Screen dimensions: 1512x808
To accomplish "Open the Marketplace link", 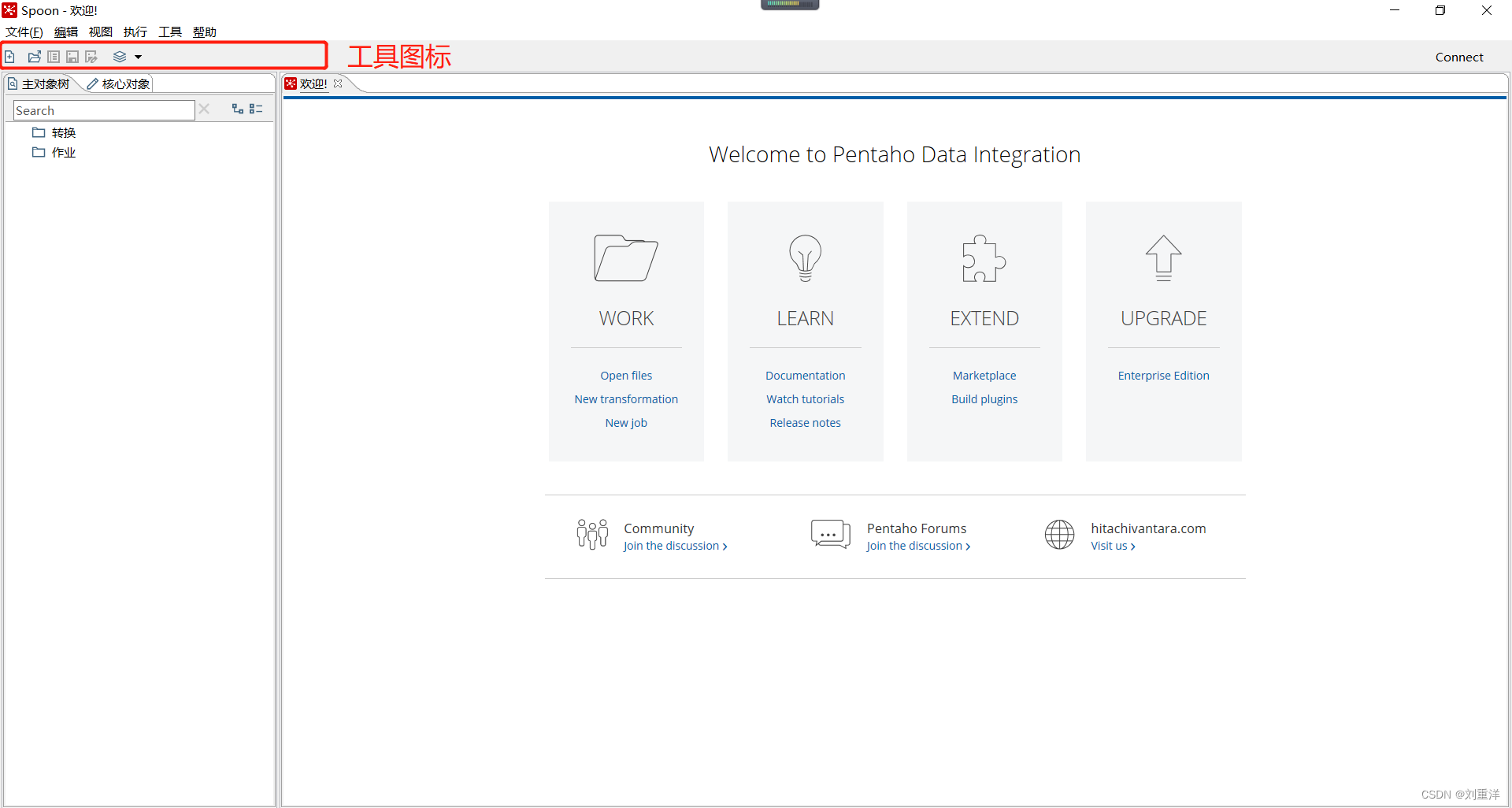I will coord(984,376).
